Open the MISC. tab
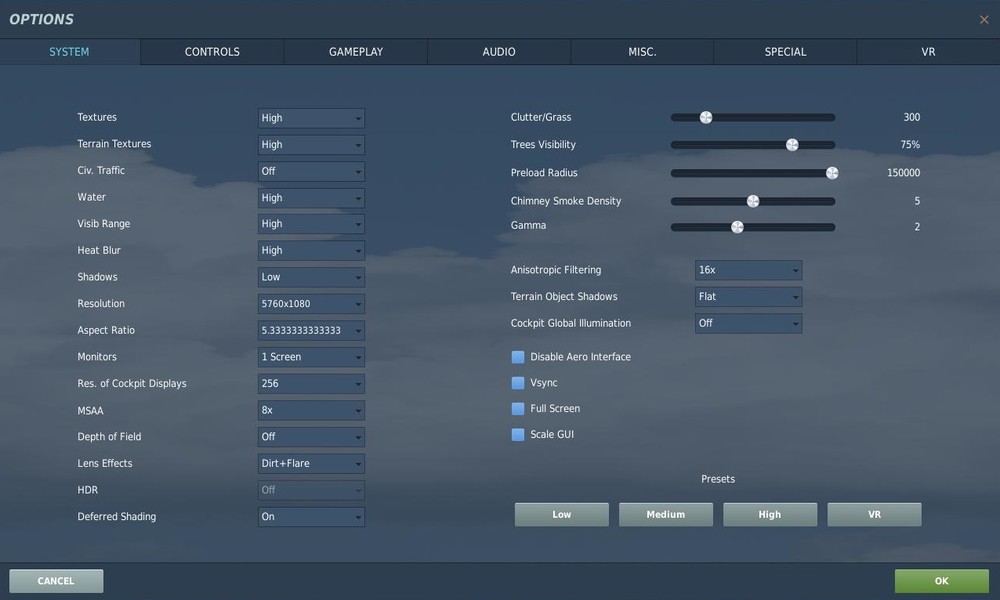Viewport: 1000px width, 600px height. [642, 52]
